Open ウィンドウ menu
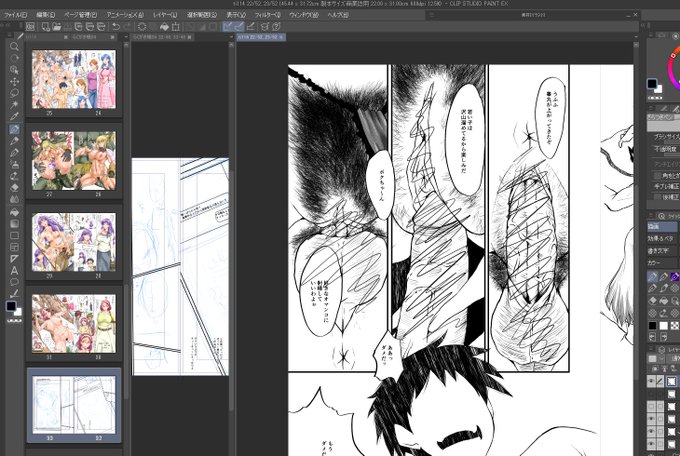The height and width of the screenshot is (456, 680). (x=304, y=15)
